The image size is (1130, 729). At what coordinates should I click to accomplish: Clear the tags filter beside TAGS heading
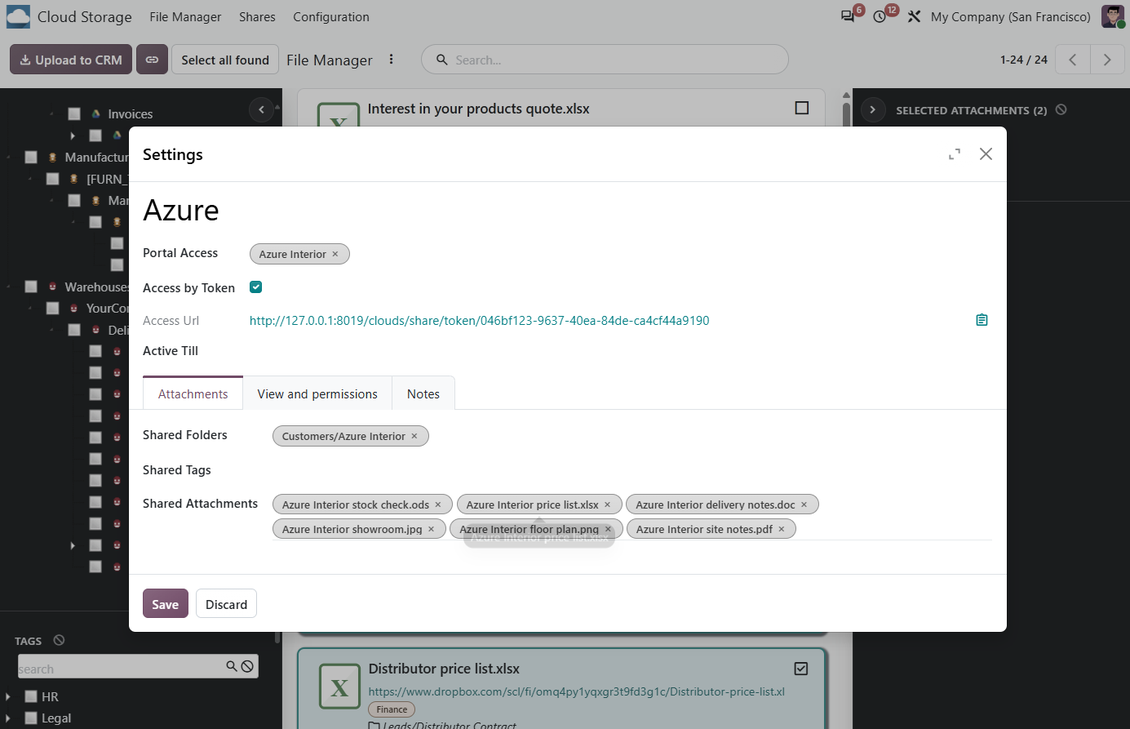coord(59,640)
